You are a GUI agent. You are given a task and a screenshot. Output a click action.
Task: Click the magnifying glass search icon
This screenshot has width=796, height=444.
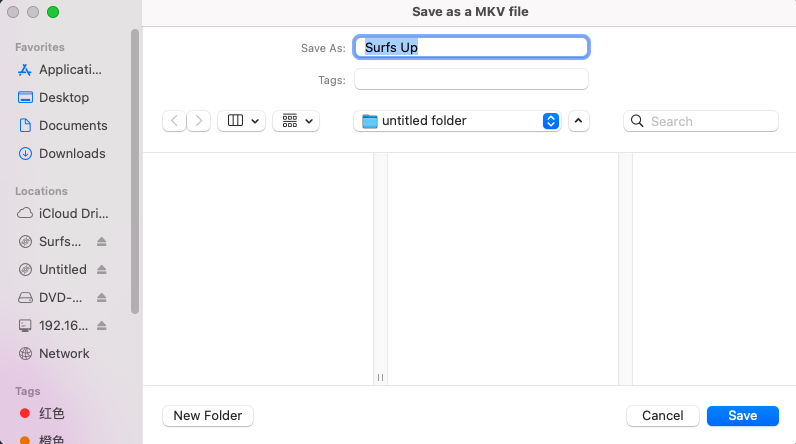click(x=637, y=121)
